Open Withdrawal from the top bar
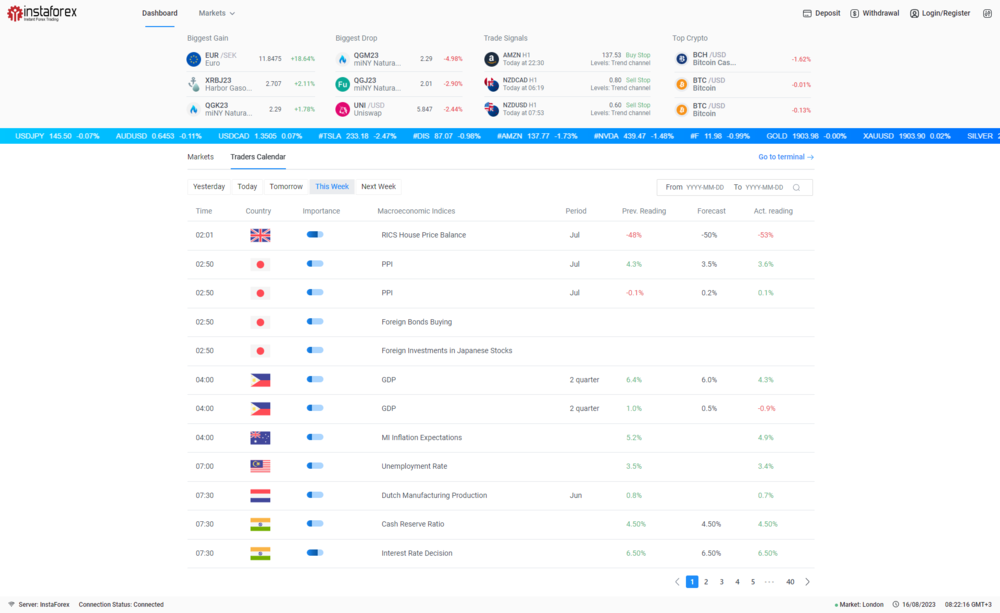The image size is (1000, 613). pyautogui.click(x=854, y=14)
